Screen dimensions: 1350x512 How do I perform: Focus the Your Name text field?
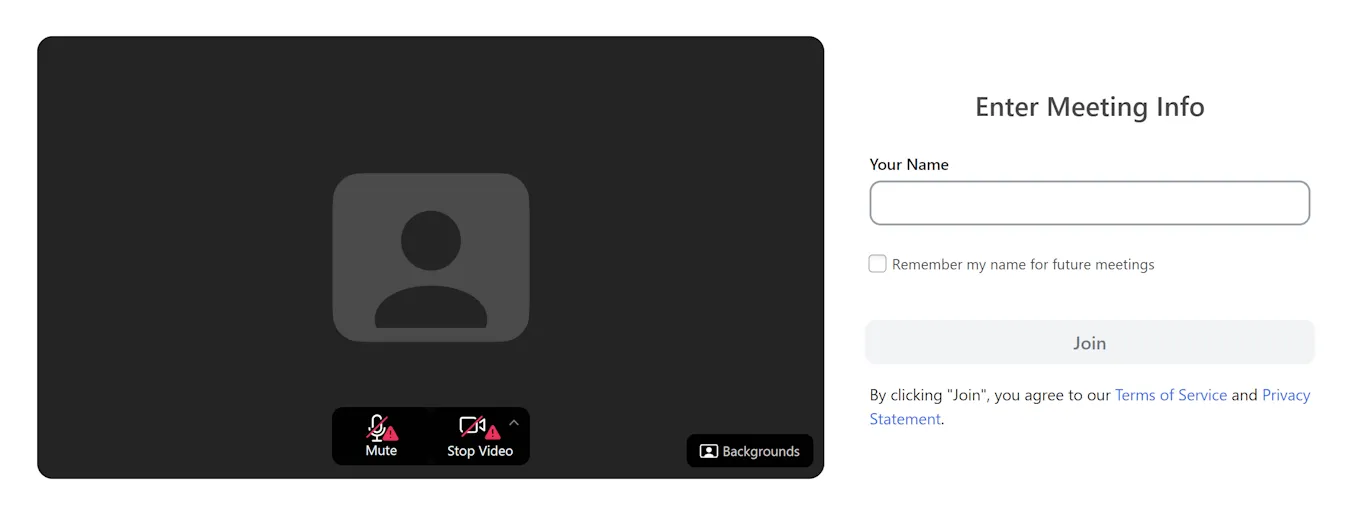pyautogui.click(x=1089, y=203)
